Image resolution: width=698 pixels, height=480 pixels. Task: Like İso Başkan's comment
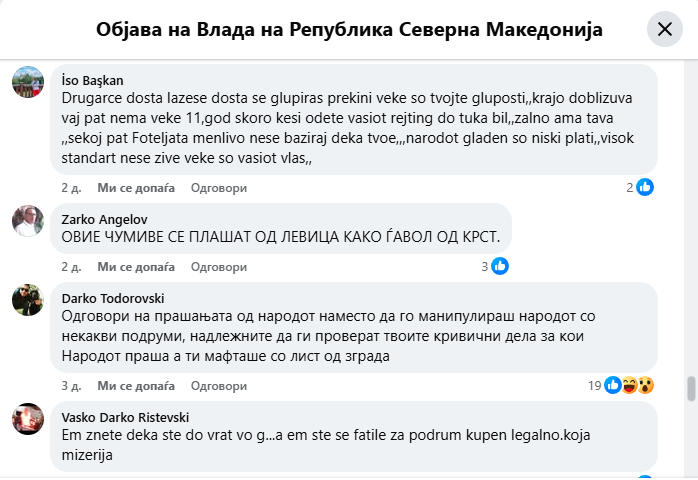click(136, 187)
